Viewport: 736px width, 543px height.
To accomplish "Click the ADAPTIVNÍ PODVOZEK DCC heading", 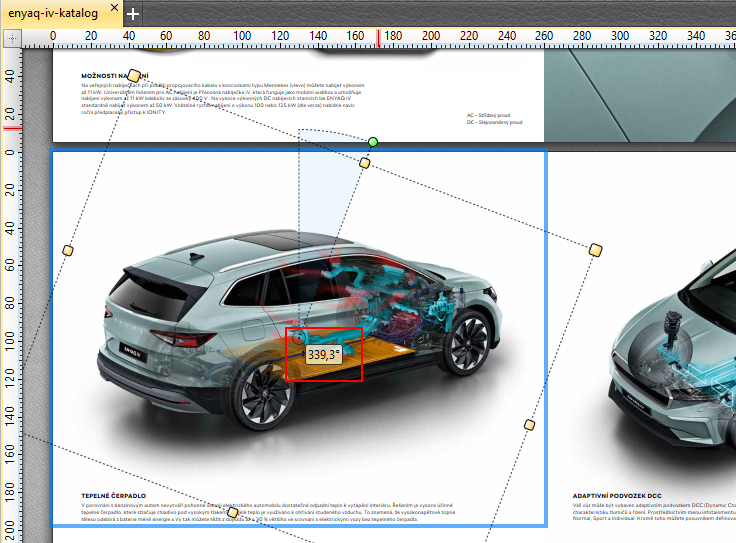I will (617, 496).
